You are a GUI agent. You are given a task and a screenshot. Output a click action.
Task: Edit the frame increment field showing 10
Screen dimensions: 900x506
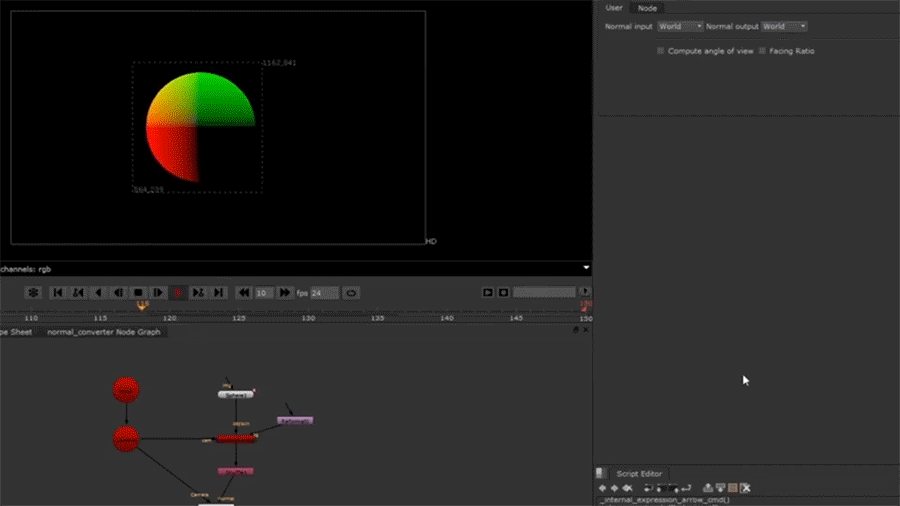point(263,293)
